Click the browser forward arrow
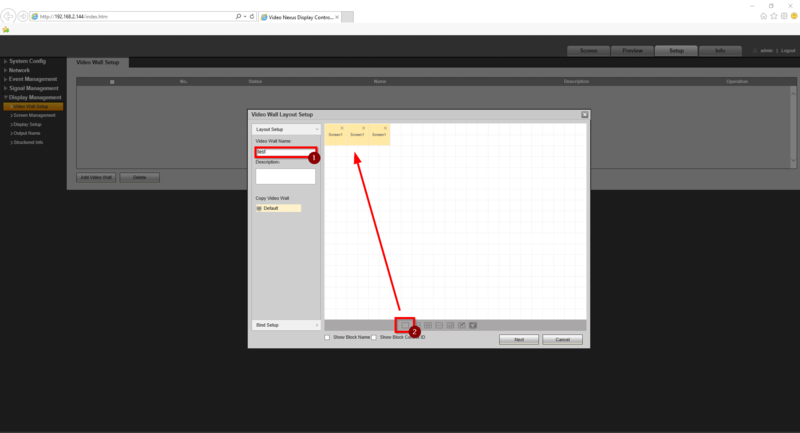The width and height of the screenshot is (800, 433). [23, 16]
